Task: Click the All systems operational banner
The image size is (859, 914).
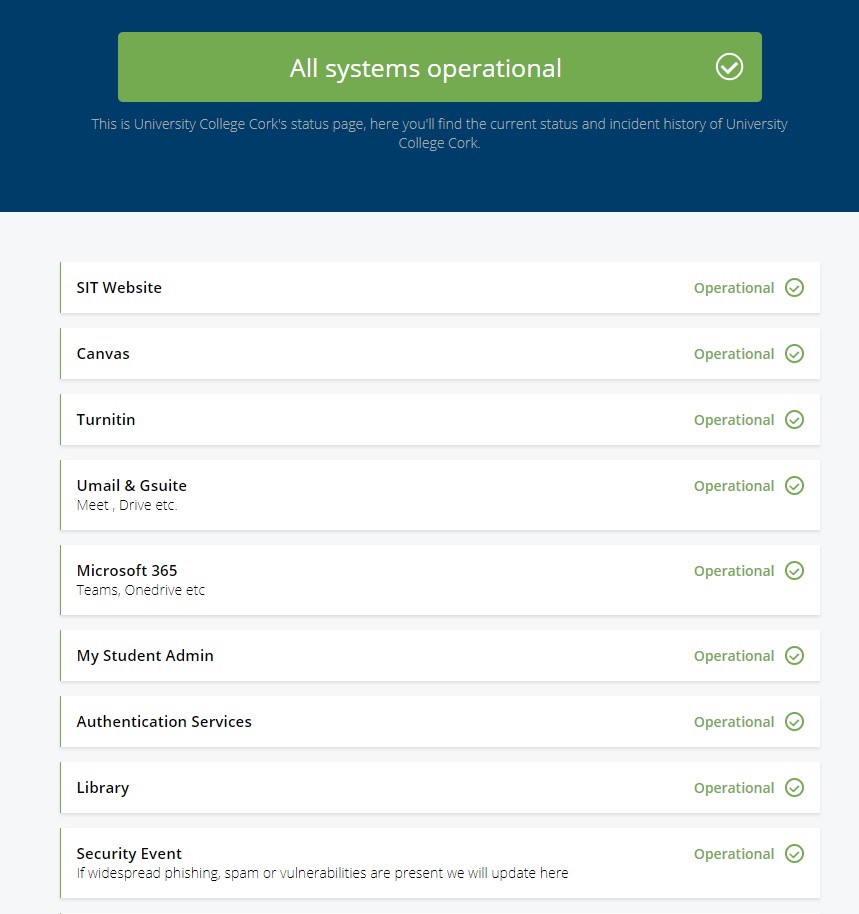Action: [x=425, y=68]
